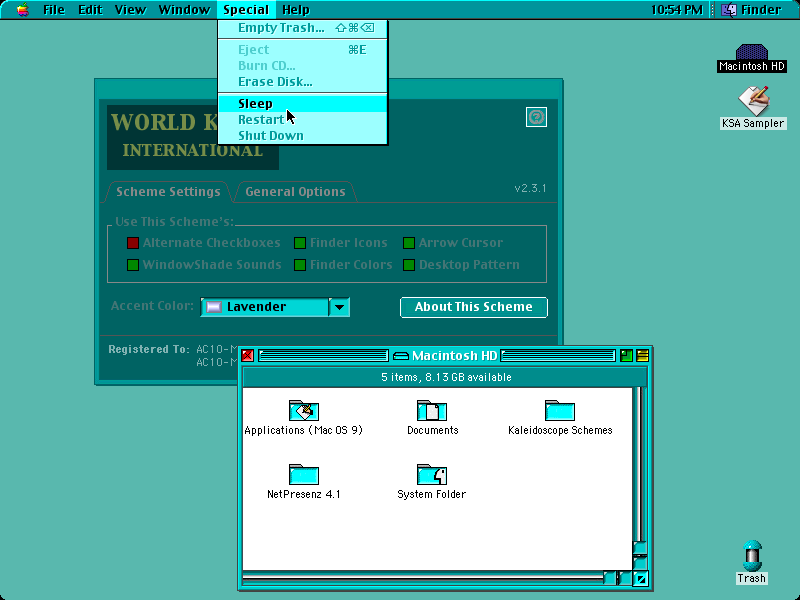Switch to the General Options tab
This screenshot has width=800, height=600.
point(295,192)
